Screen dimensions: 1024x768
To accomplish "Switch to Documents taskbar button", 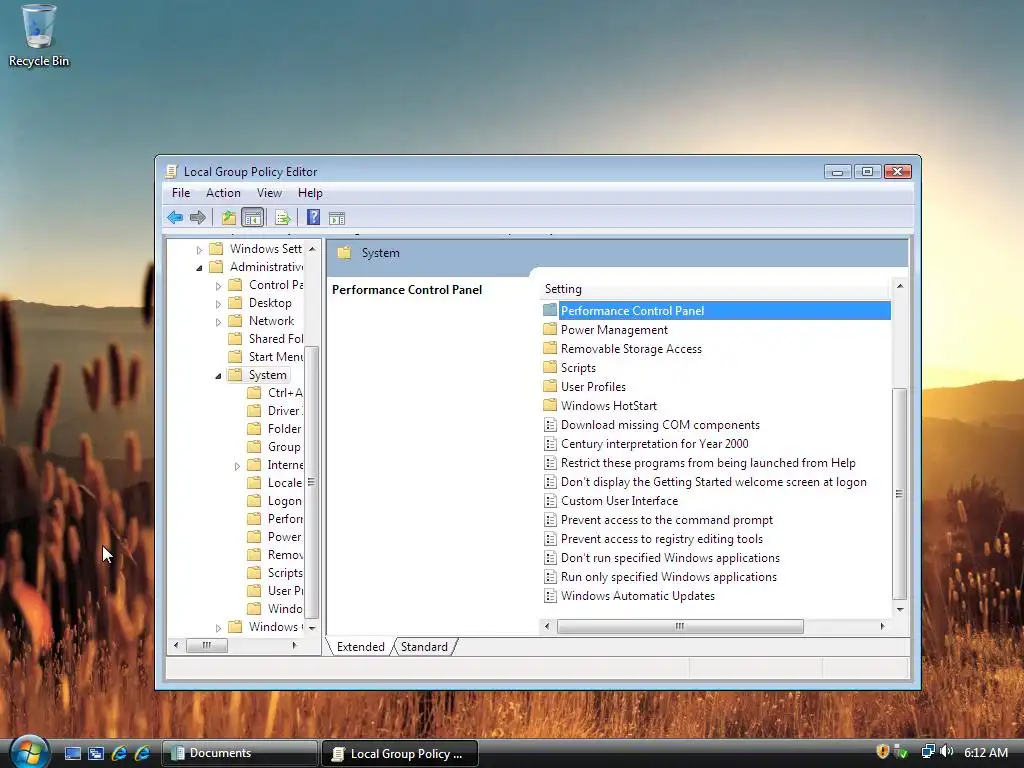I will (240, 753).
